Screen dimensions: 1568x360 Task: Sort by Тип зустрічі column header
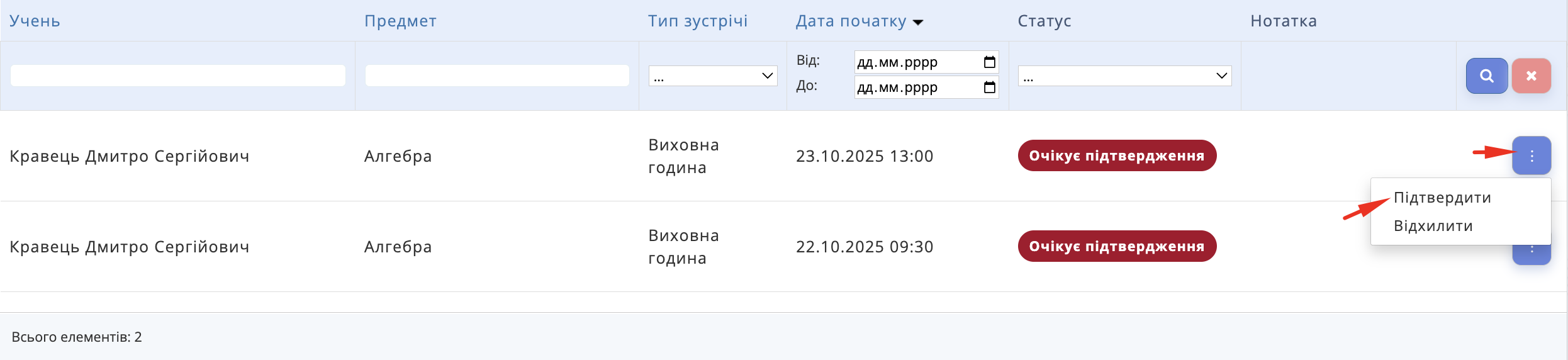pos(698,21)
